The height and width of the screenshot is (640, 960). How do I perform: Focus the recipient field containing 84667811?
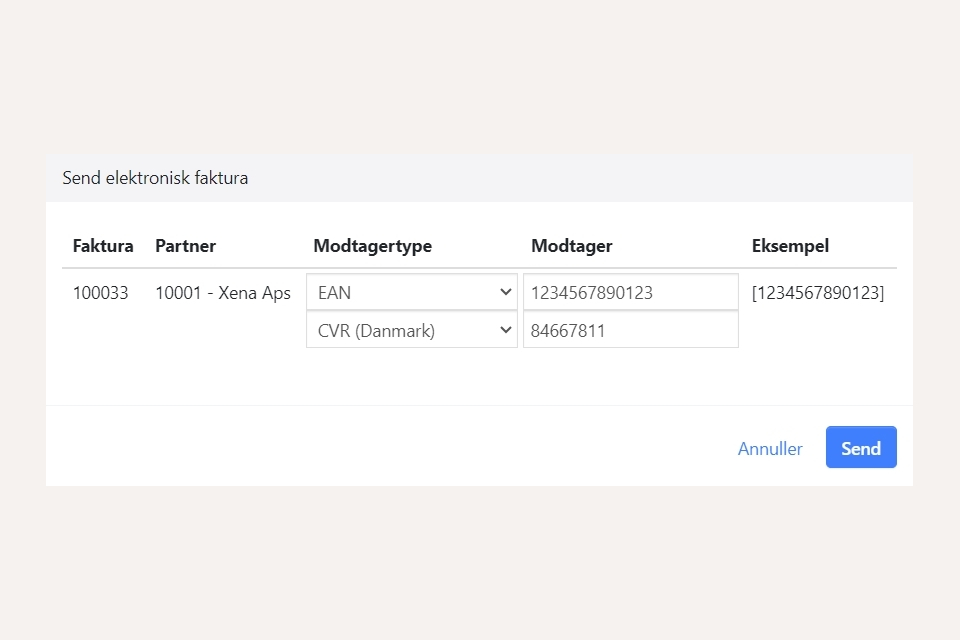pos(630,330)
